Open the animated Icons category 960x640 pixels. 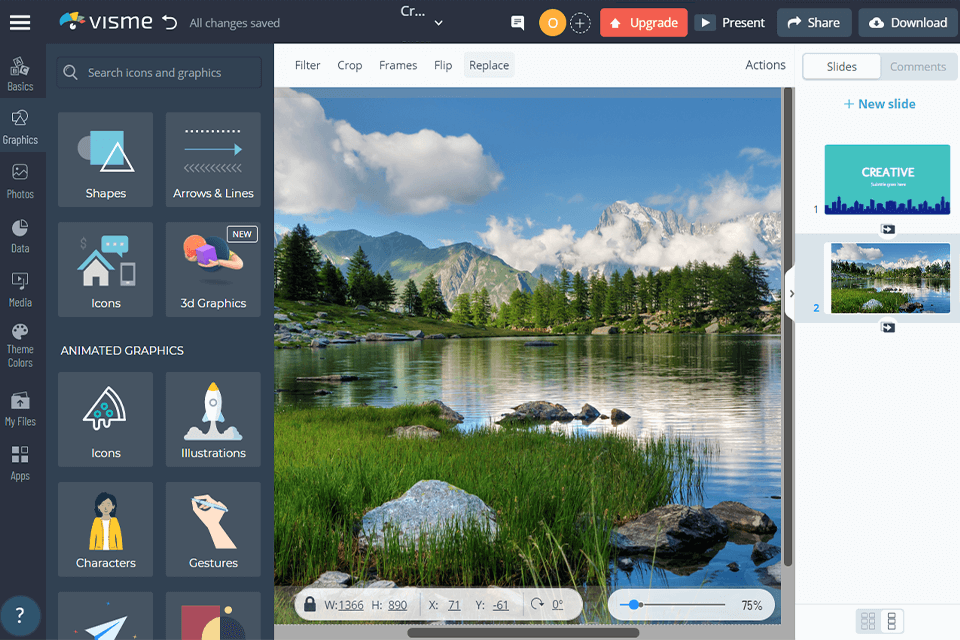tap(105, 420)
